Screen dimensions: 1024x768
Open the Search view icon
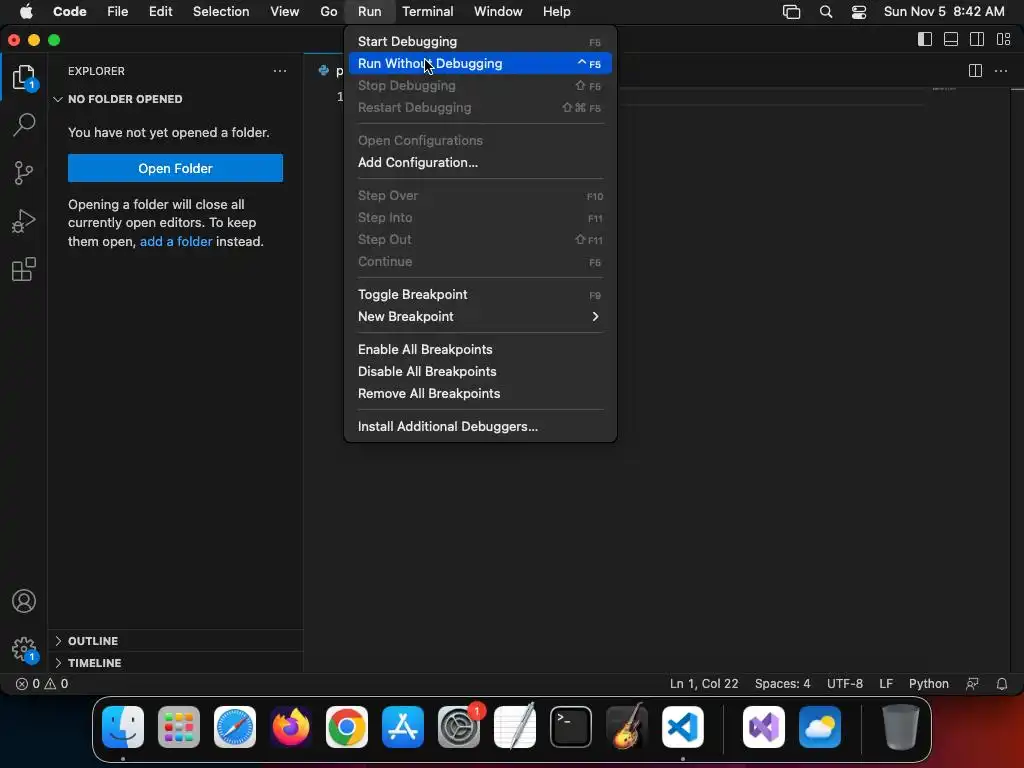pos(24,124)
